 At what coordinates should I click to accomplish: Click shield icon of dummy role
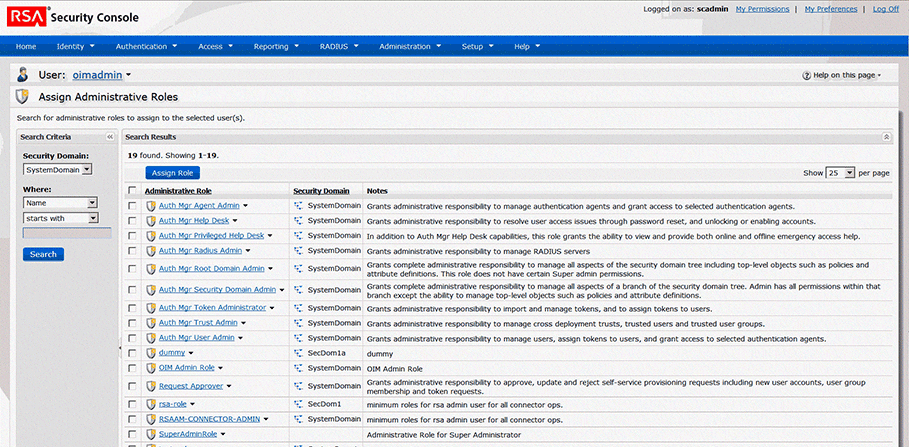[x=151, y=353]
